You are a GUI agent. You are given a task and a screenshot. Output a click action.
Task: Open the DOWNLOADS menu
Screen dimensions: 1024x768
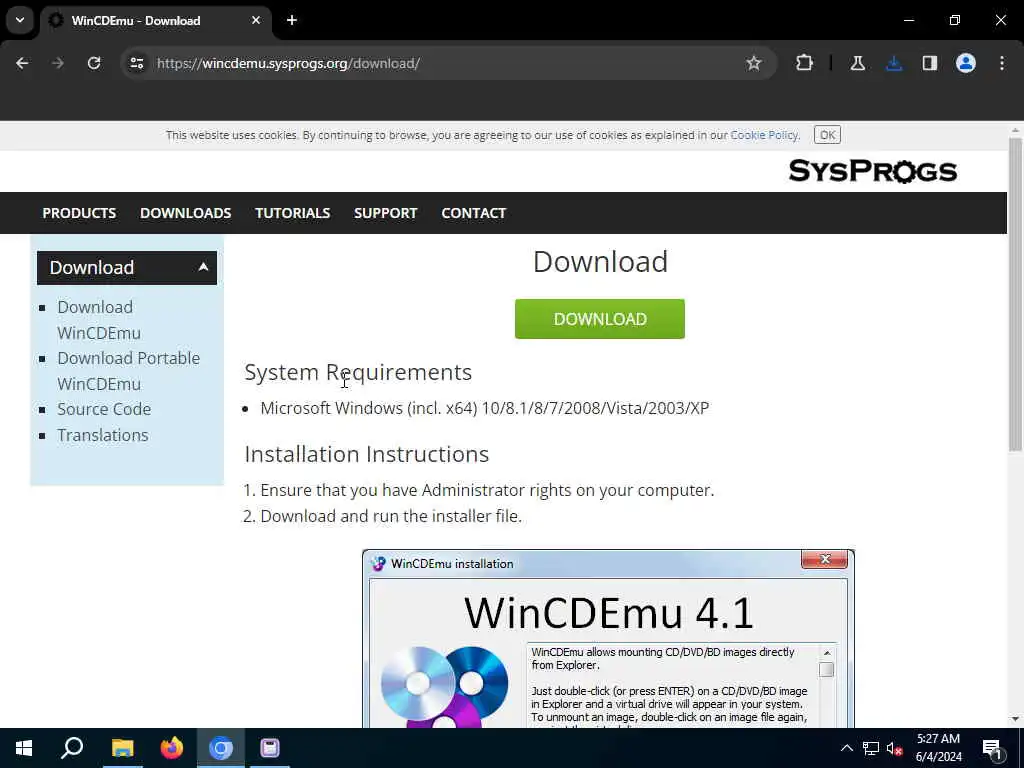(185, 213)
